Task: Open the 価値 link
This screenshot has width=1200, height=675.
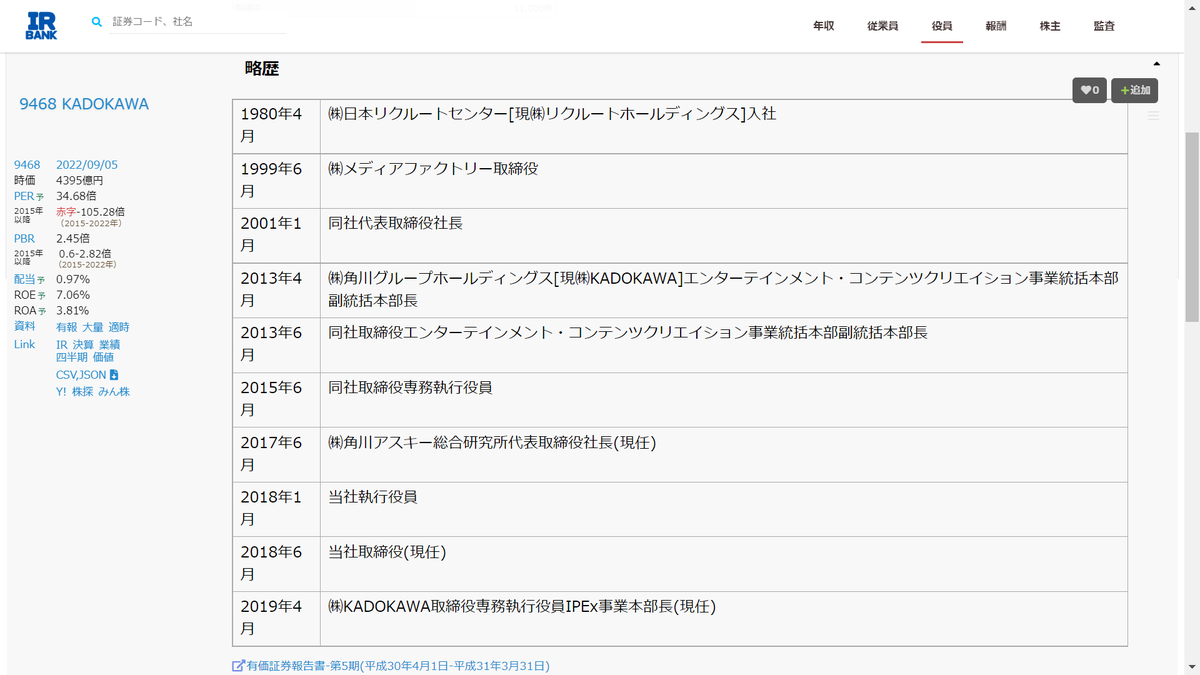Action: click(x=103, y=357)
